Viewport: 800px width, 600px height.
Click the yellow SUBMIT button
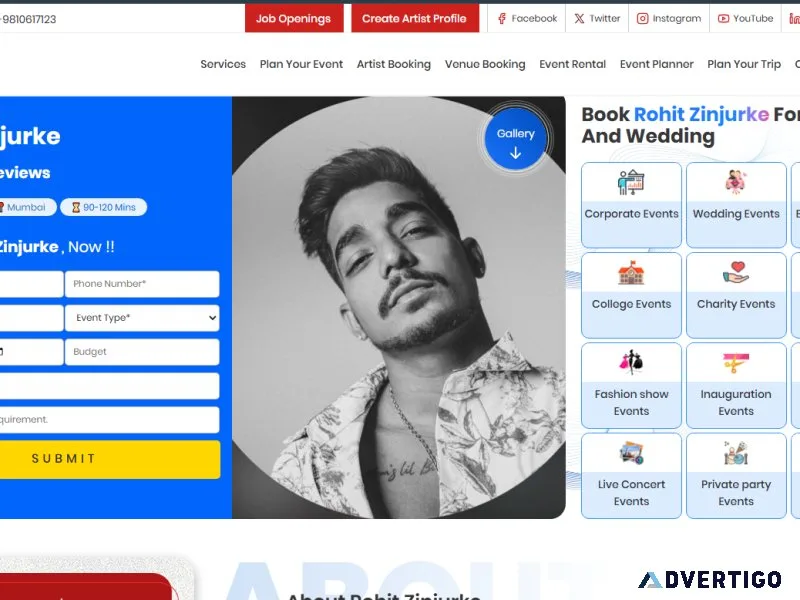(109, 459)
